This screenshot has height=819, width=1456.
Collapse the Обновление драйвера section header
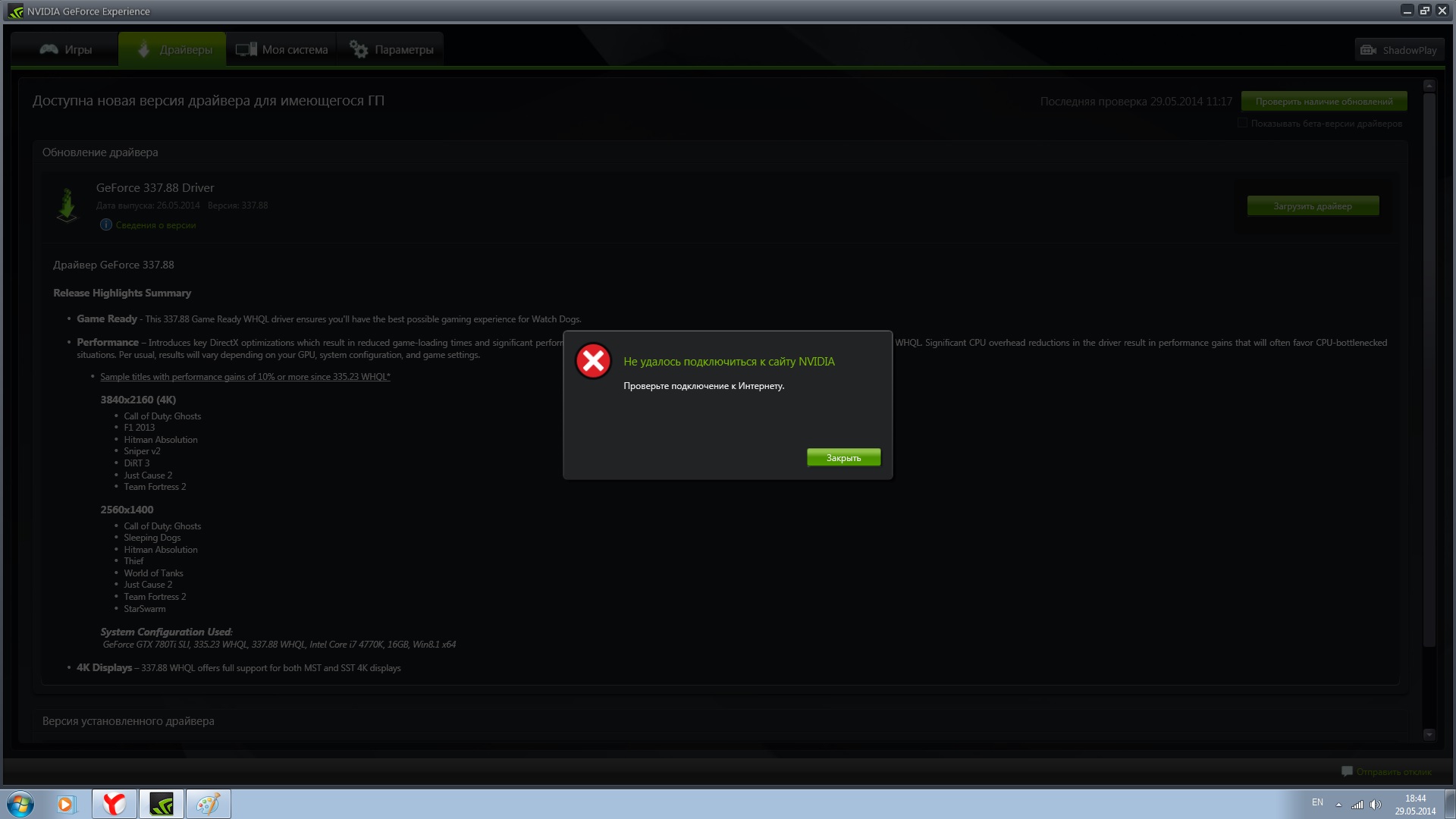(100, 152)
